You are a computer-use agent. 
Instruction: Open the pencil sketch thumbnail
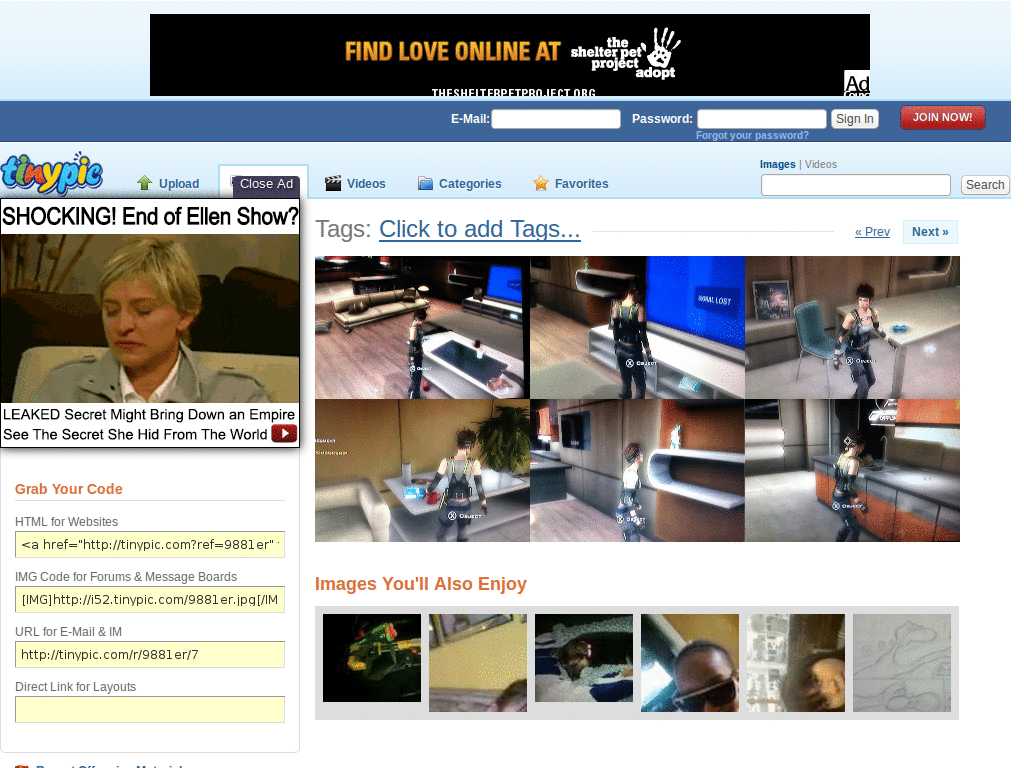902,662
